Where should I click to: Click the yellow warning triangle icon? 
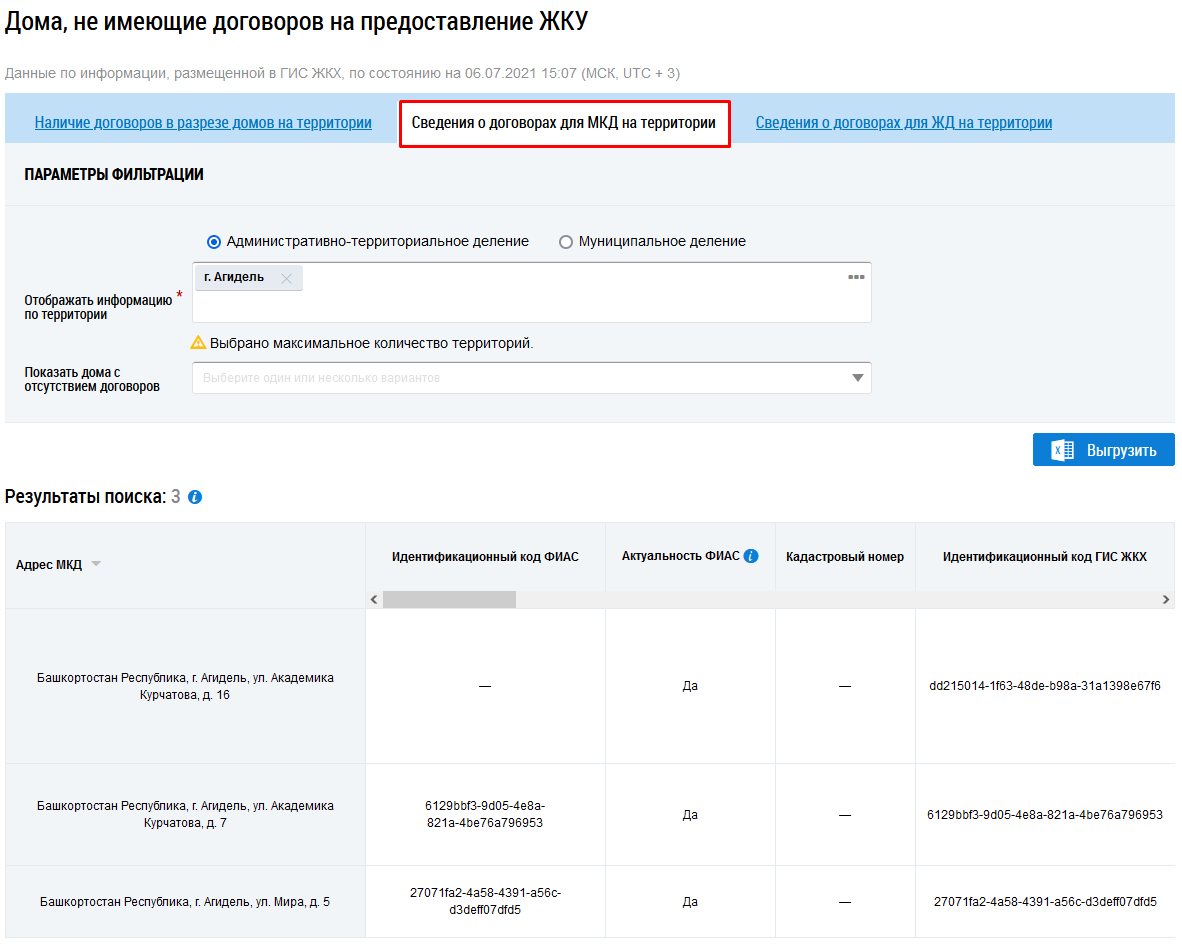198,343
